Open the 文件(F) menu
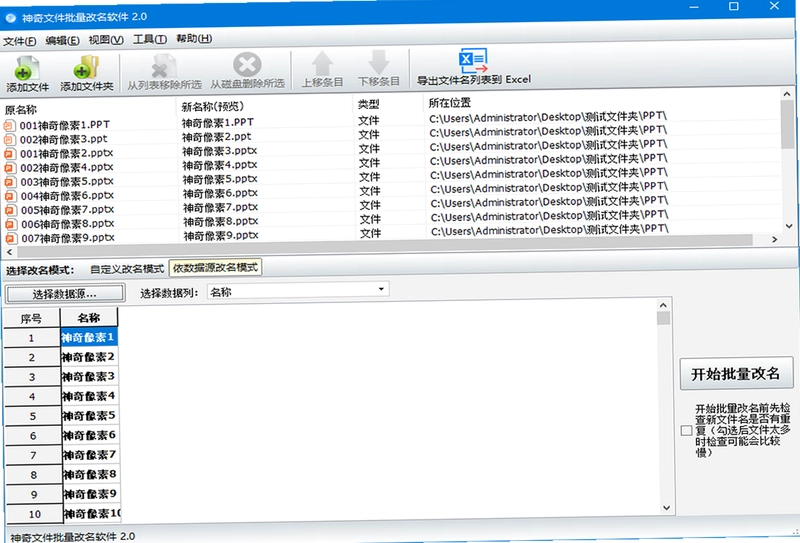The image size is (800, 543). point(19,41)
